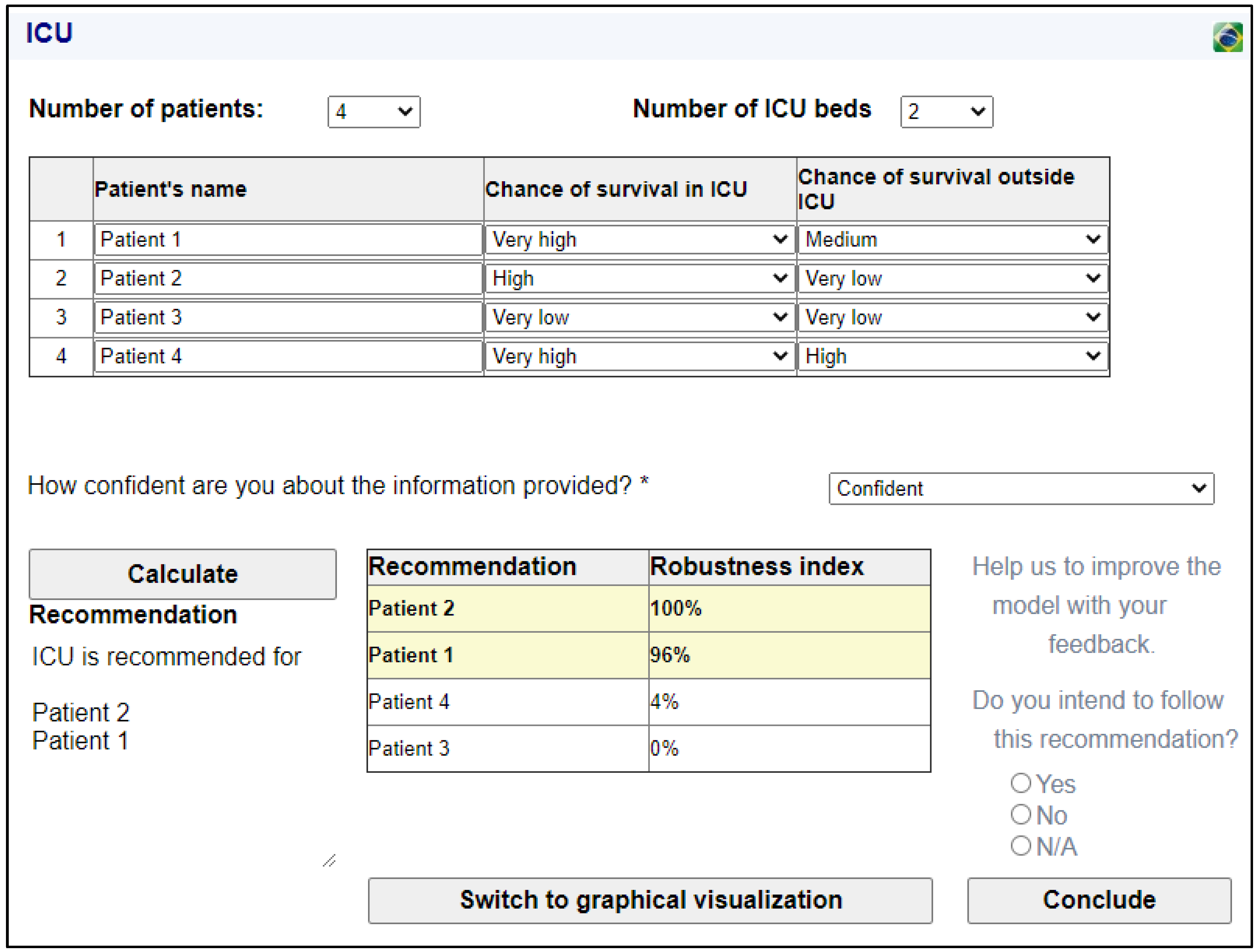The width and height of the screenshot is (1259, 952).
Task: Click the Conclude button
Action: point(1099,900)
